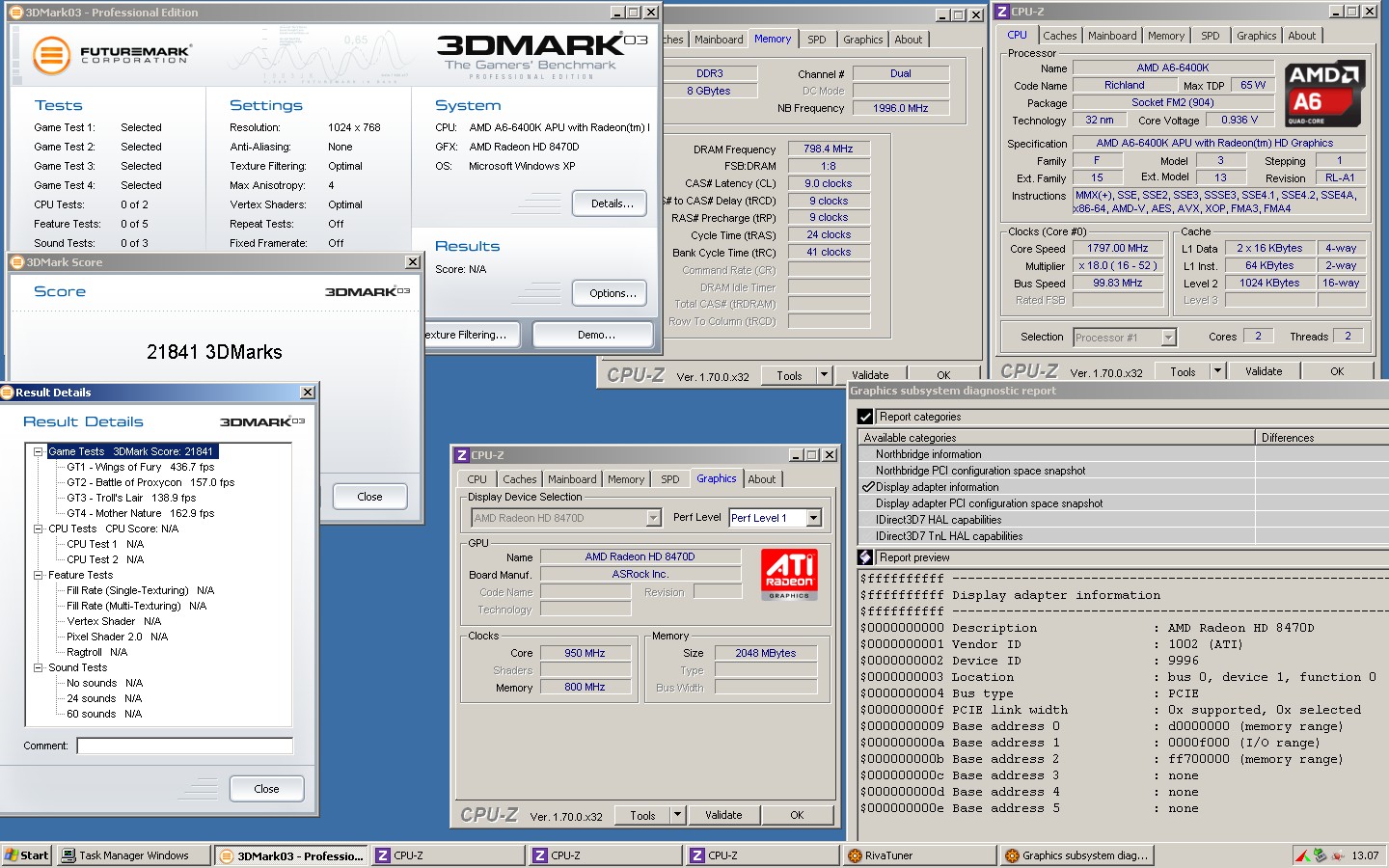The image size is (1389, 868).
Task: Click Validate in CPU-Z Memory window
Action: coord(870,375)
